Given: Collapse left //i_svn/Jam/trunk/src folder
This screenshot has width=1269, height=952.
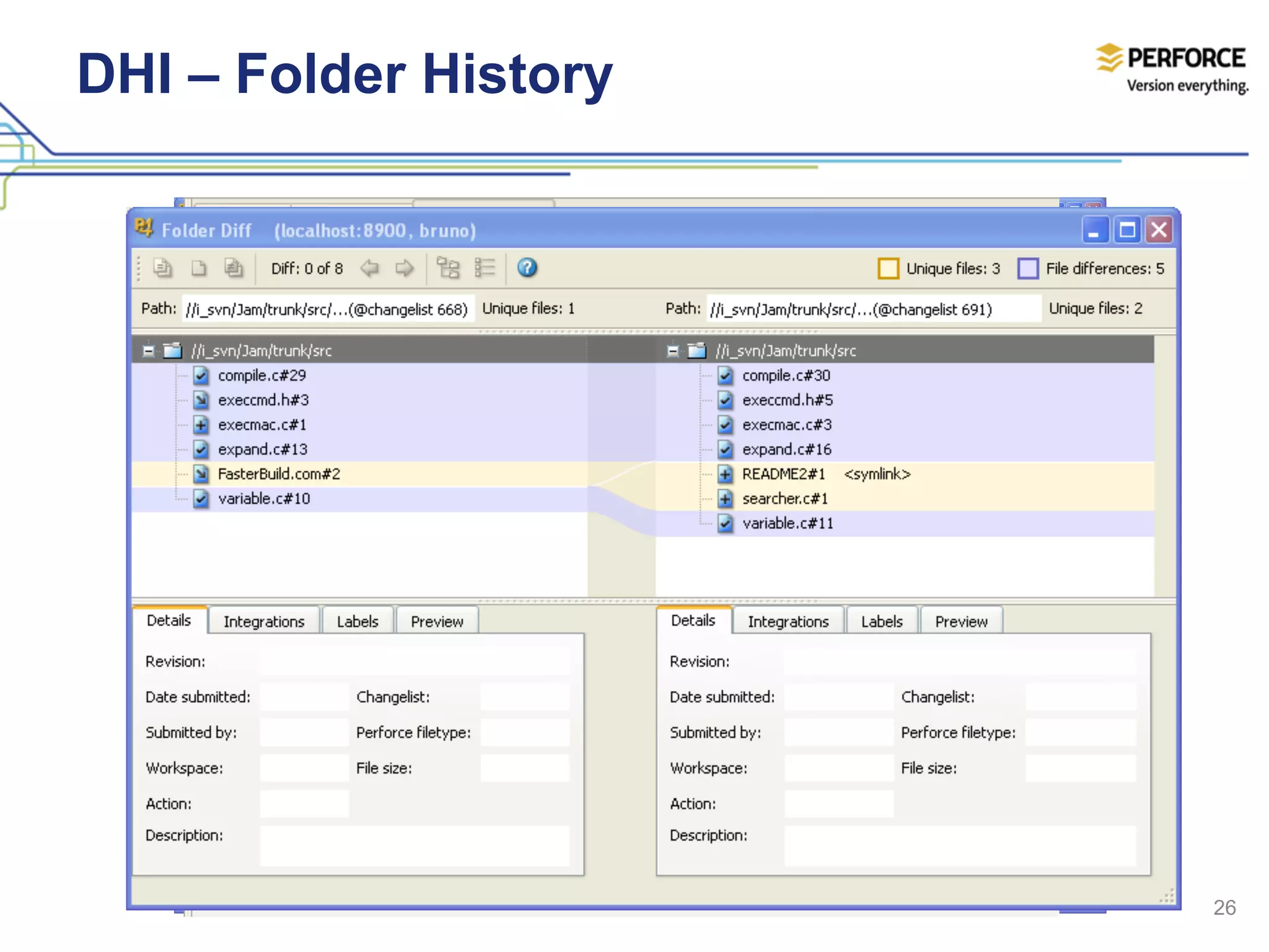Looking at the screenshot, I should tap(149, 351).
